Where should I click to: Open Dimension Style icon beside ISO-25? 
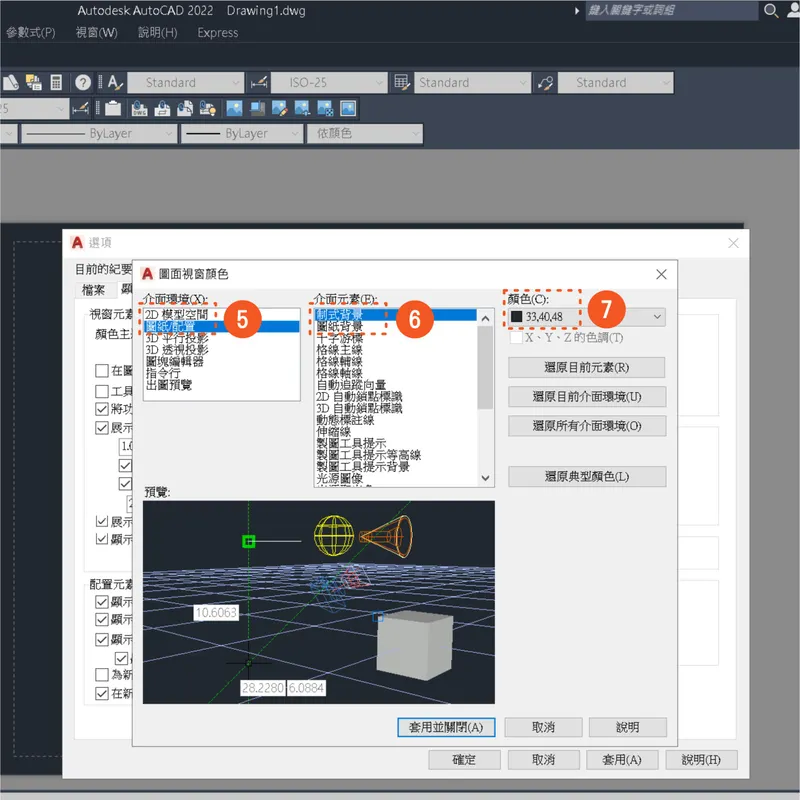point(259,82)
